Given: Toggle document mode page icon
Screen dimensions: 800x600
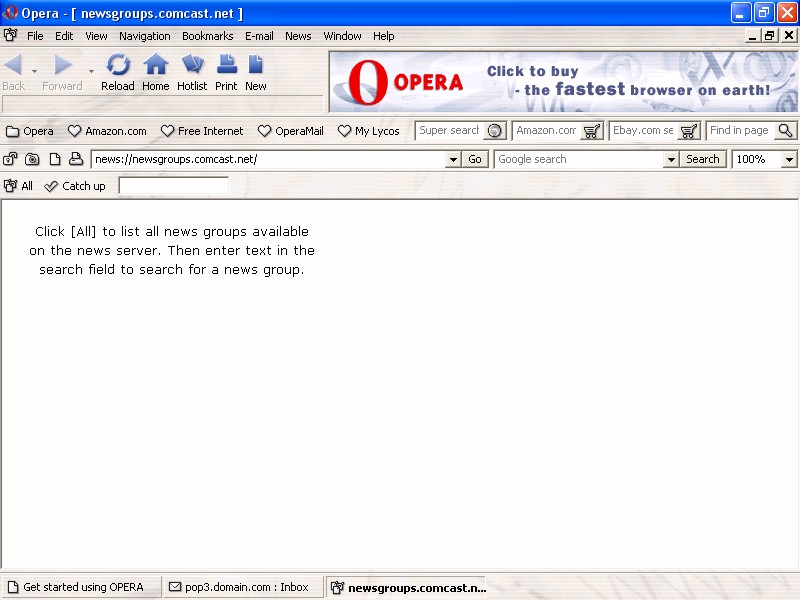Looking at the screenshot, I should point(55,159).
